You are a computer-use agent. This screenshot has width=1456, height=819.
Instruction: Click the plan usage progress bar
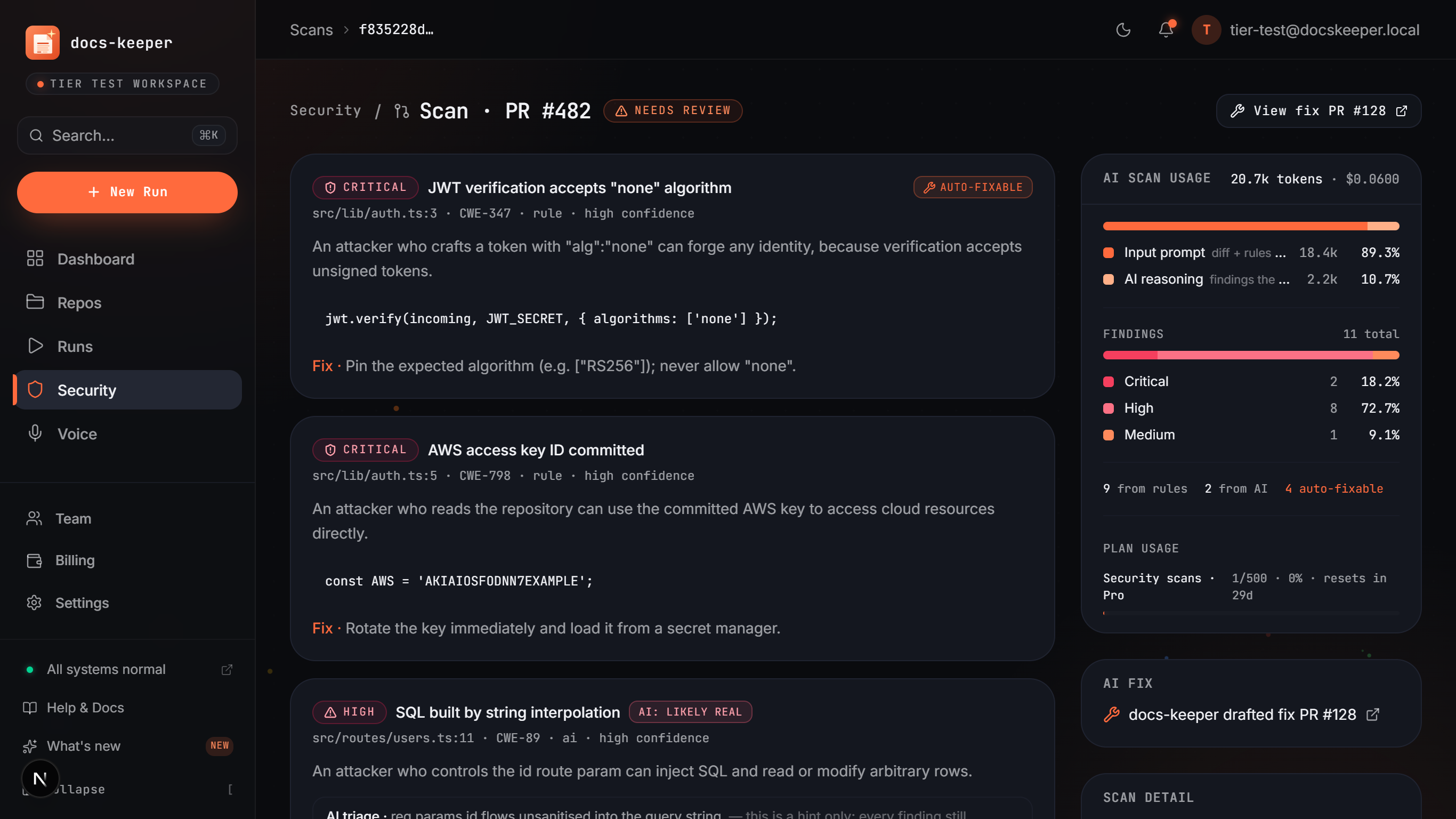(1251, 614)
